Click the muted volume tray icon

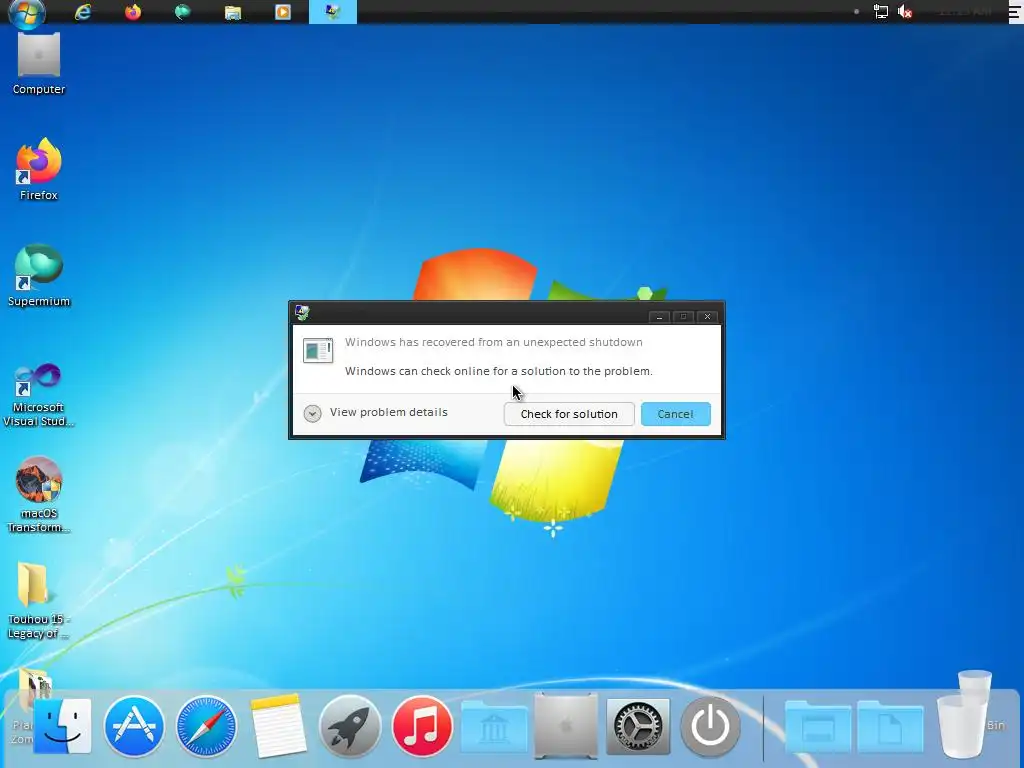tap(905, 12)
